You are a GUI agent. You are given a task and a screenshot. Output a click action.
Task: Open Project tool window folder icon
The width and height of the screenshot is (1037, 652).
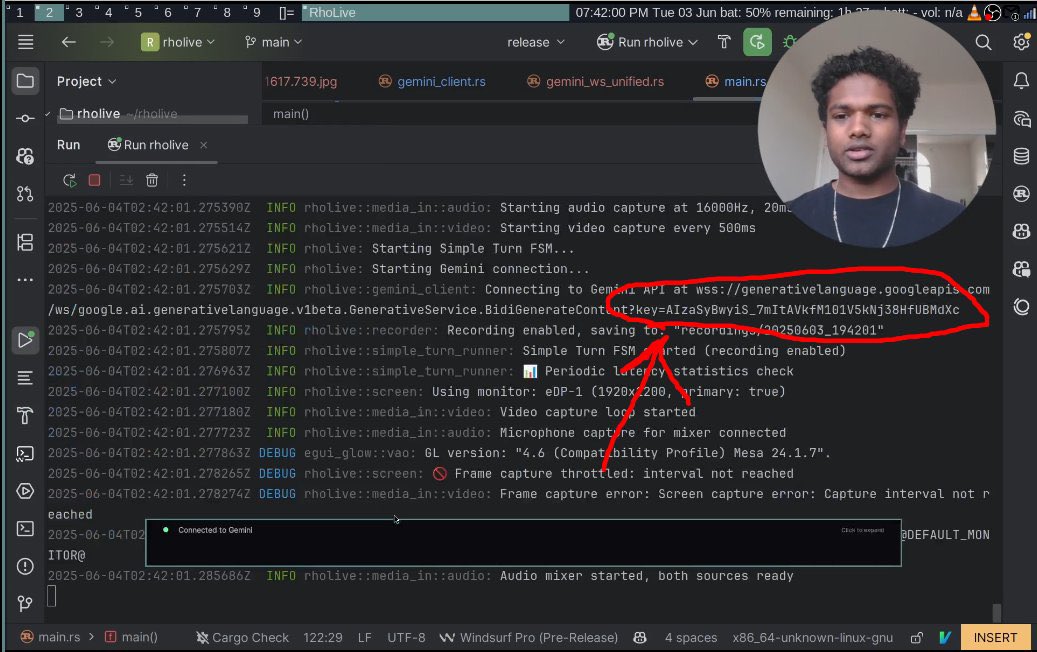[25, 81]
